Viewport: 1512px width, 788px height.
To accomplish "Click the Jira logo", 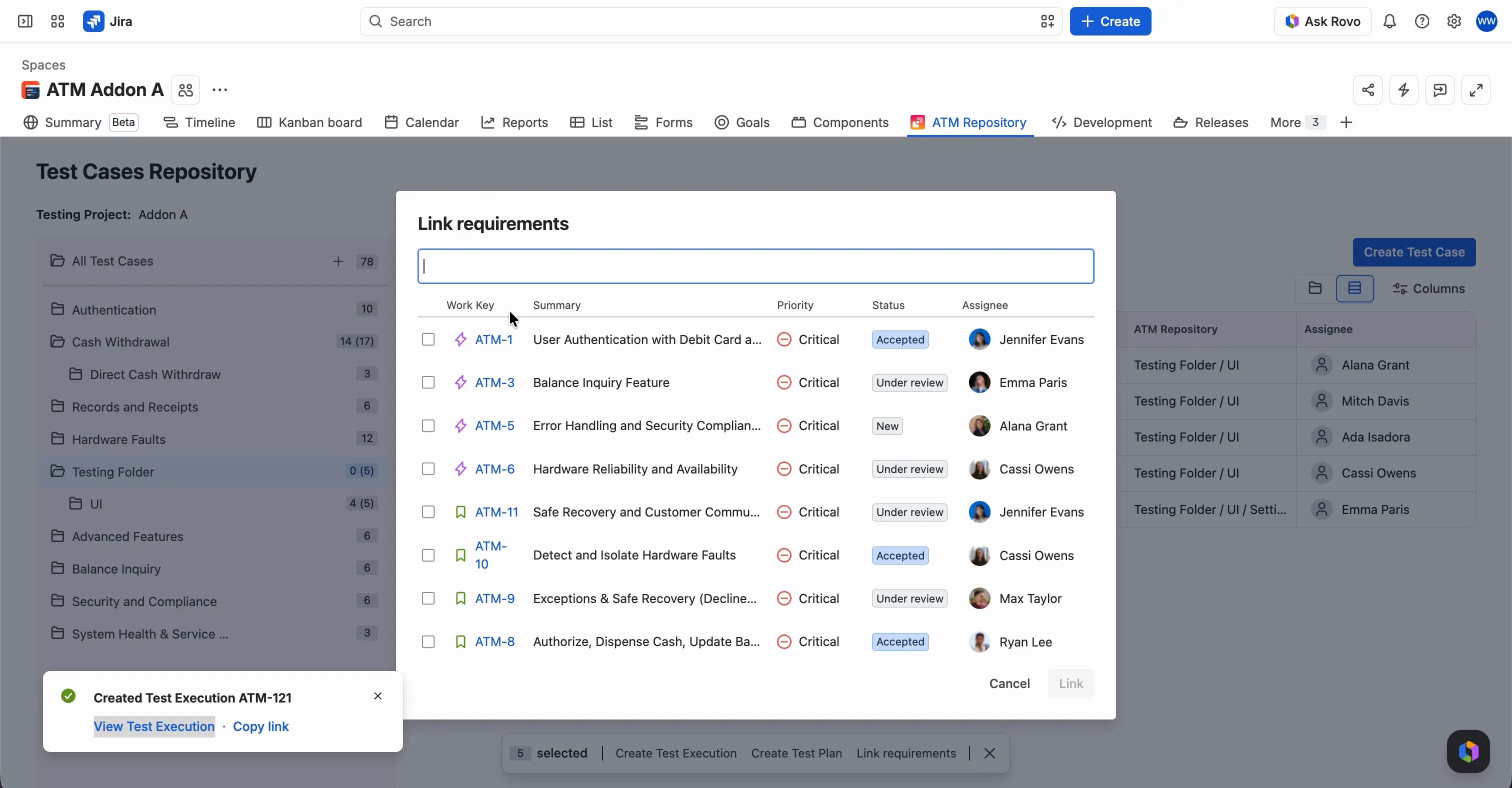I will [x=108, y=21].
